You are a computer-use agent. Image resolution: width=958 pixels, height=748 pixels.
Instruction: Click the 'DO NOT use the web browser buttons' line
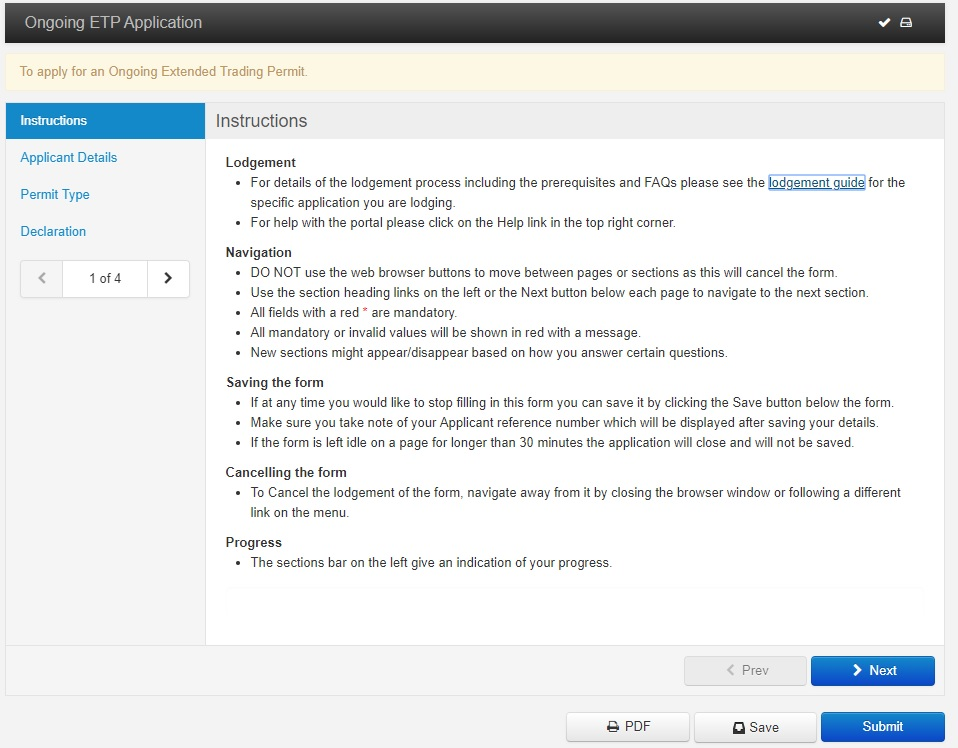(544, 273)
